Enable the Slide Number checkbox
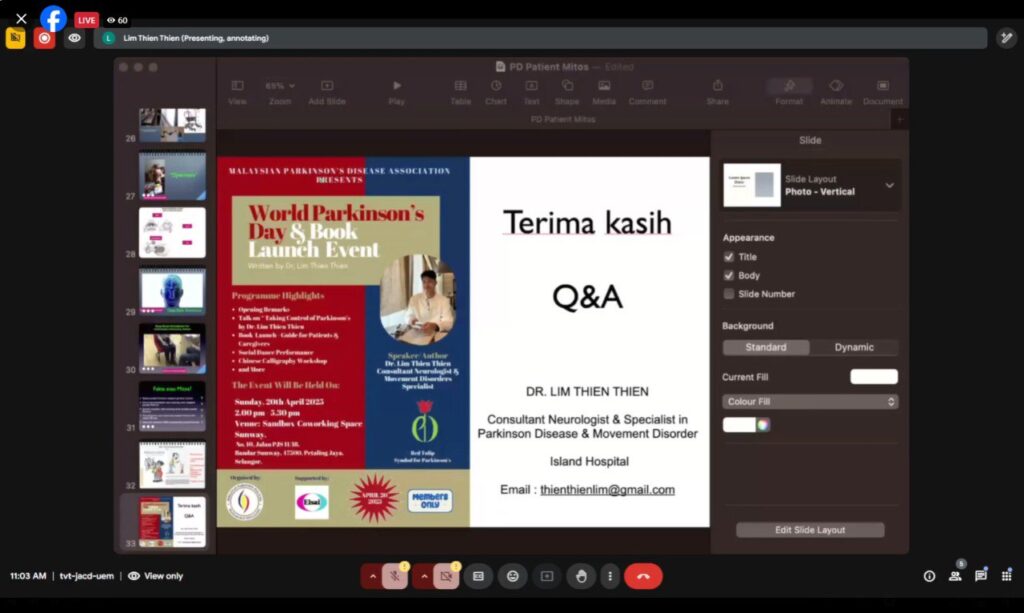This screenshot has height=613, width=1024. coord(729,294)
